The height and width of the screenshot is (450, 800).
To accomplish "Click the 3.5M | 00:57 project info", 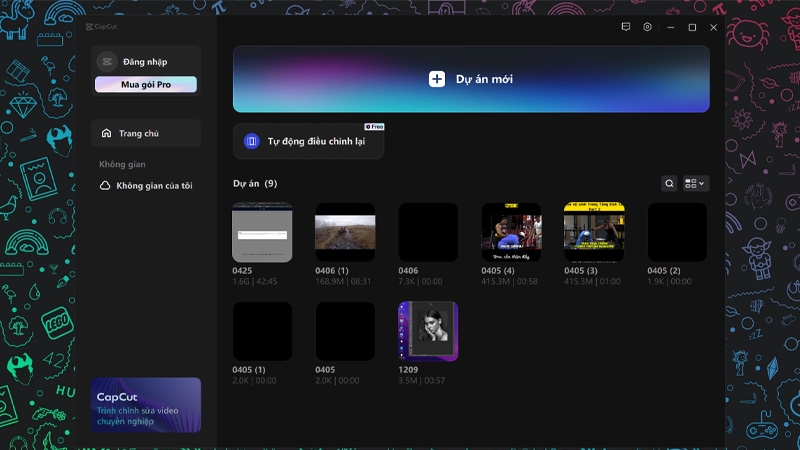I will (421, 380).
